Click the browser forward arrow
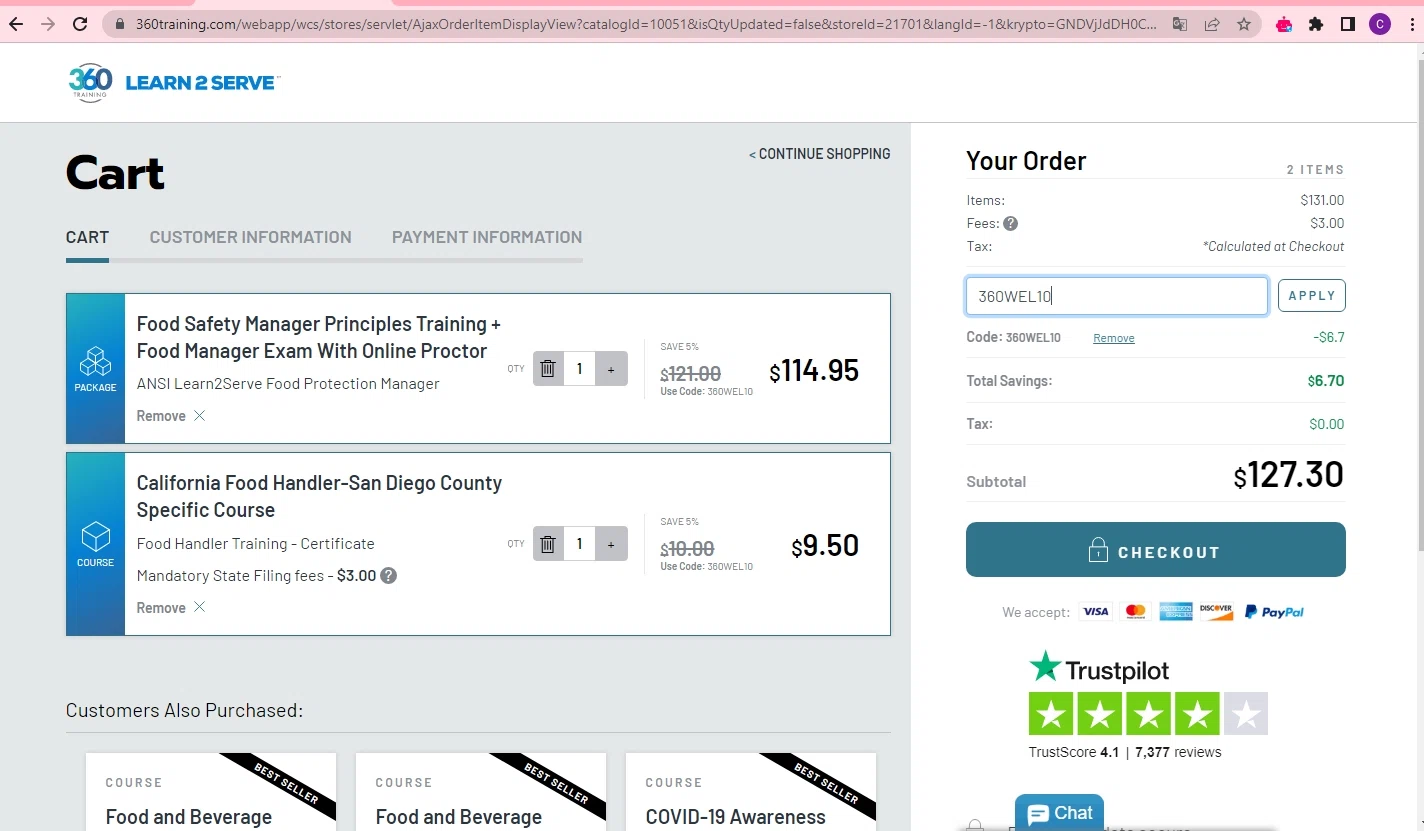Viewport: 1424px width, 831px height. pyautogui.click(x=48, y=24)
